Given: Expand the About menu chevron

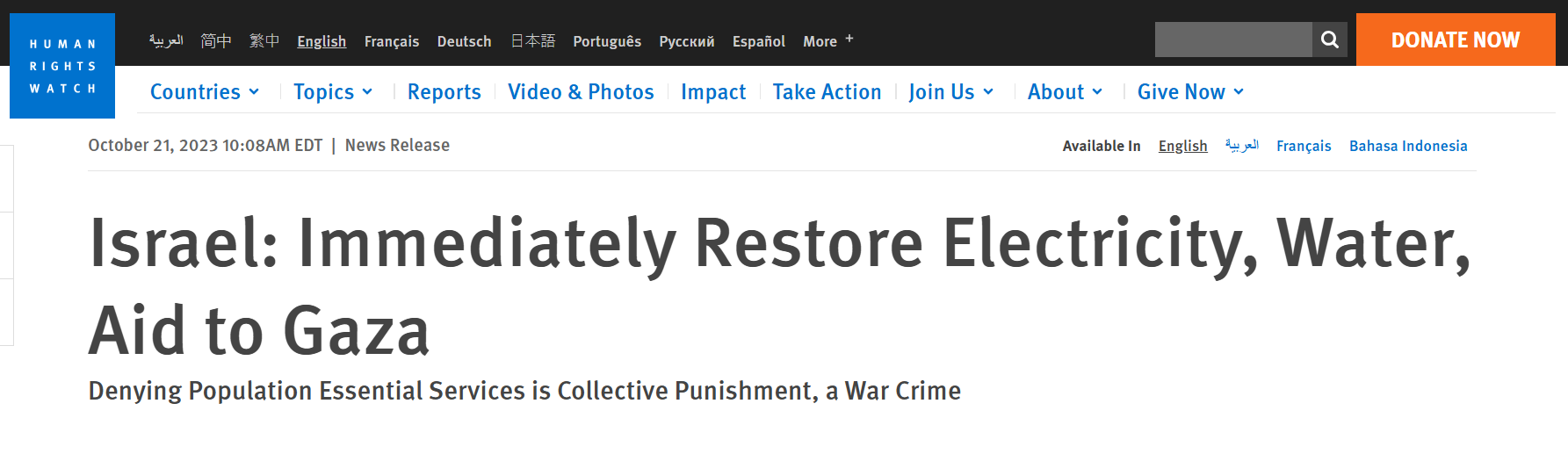Looking at the screenshot, I should coord(1097,92).
